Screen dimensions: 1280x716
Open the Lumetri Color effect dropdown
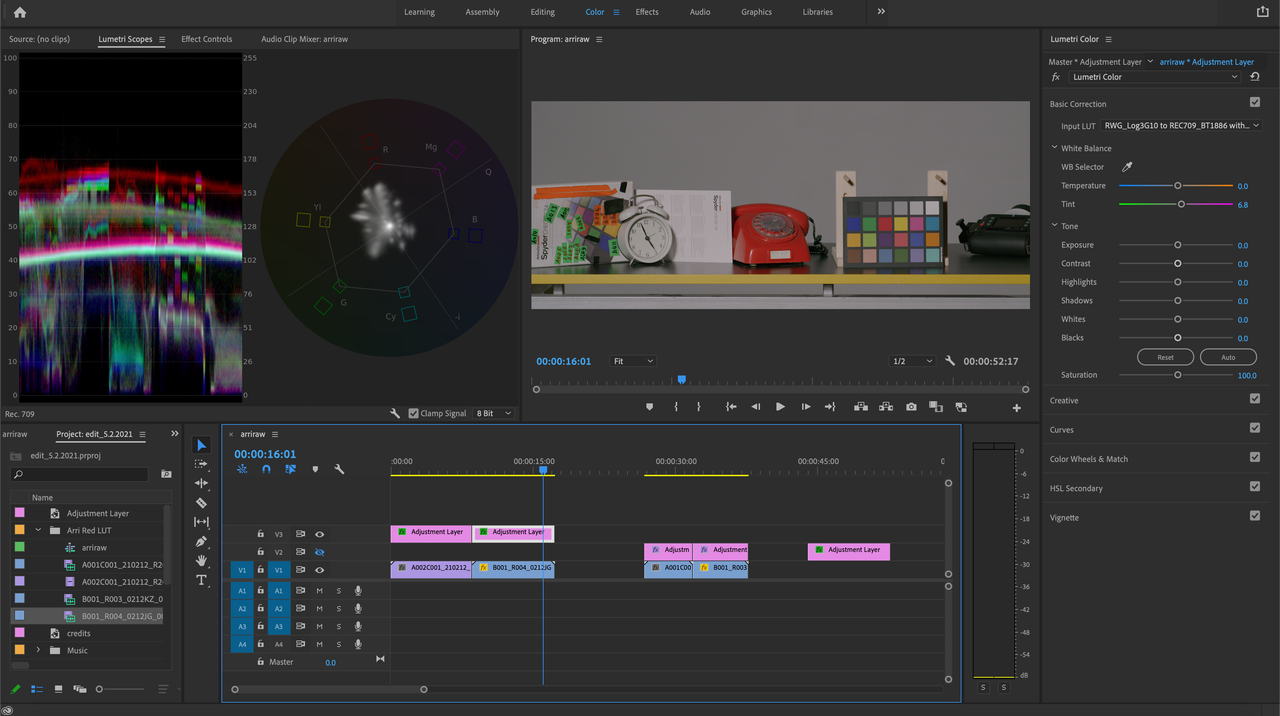pyautogui.click(x=1155, y=77)
